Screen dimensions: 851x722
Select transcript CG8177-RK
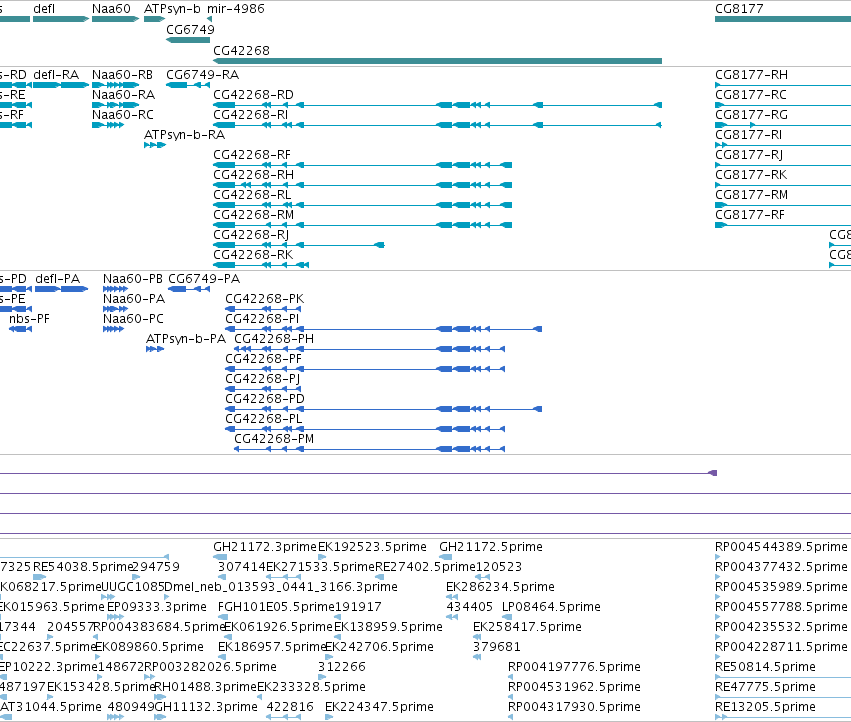[x=783, y=185]
